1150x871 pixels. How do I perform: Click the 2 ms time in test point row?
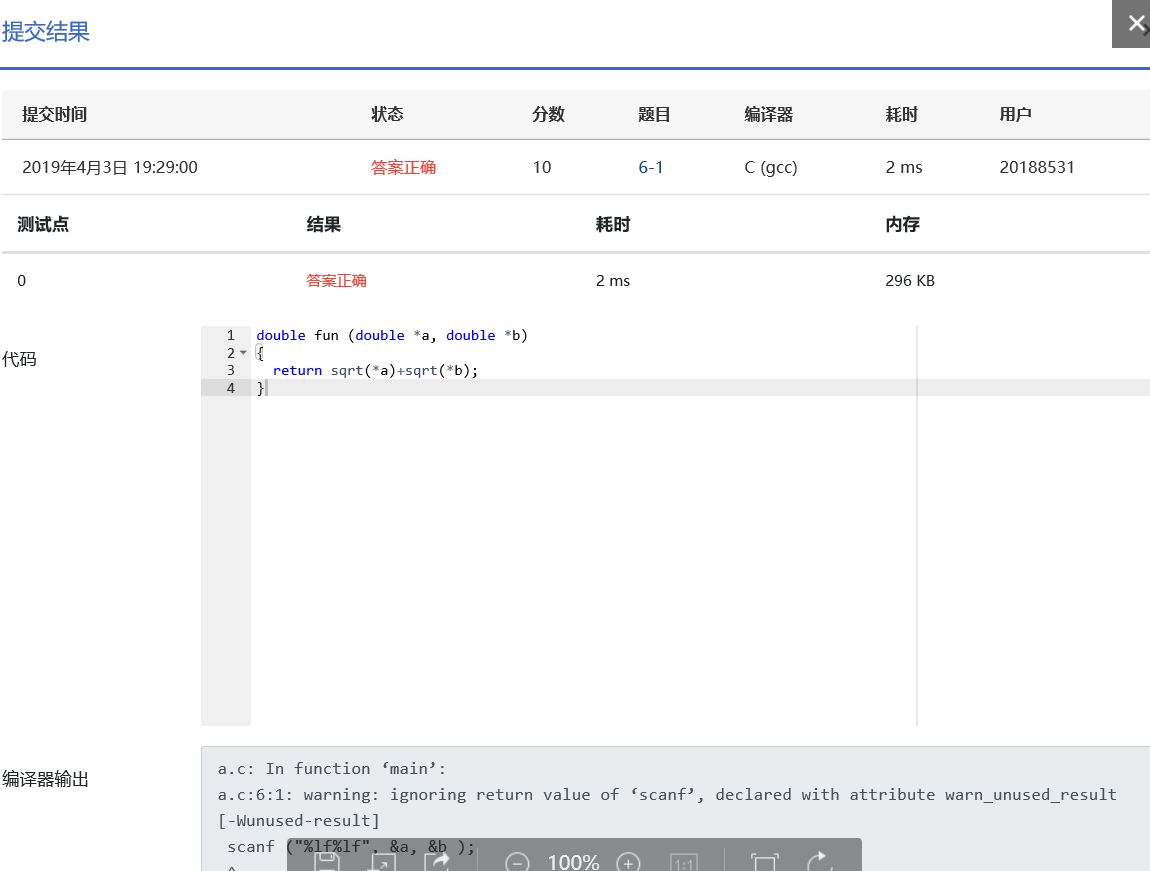click(x=612, y=281)
